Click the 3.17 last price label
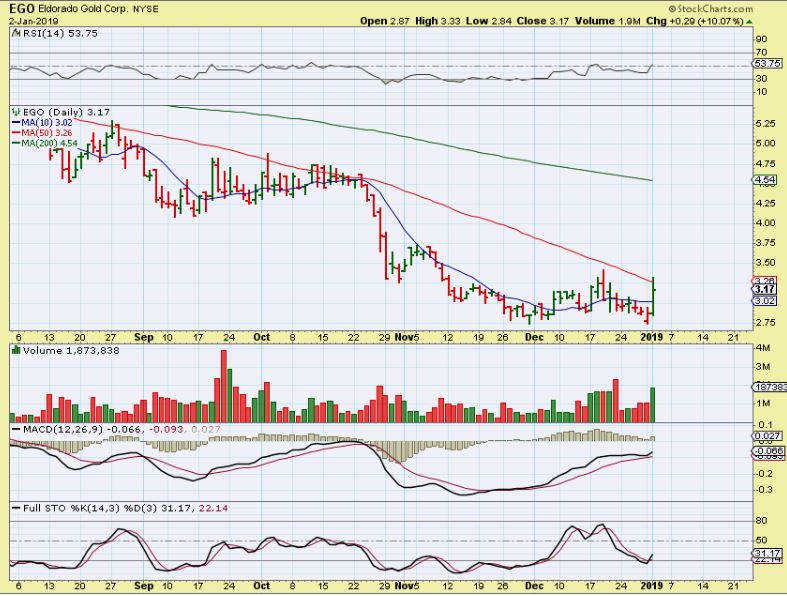Screen dimensions: 787x596 (764, 289)
